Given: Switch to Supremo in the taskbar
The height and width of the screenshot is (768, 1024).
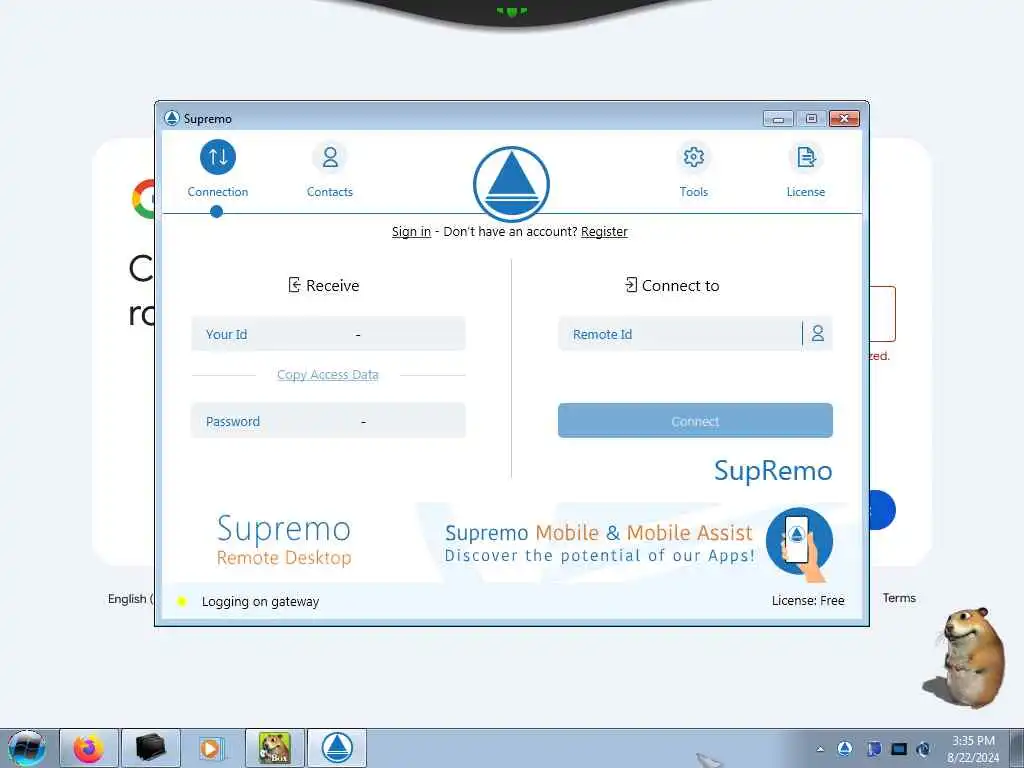Looking at the screenshot, I should click(337, 748).
